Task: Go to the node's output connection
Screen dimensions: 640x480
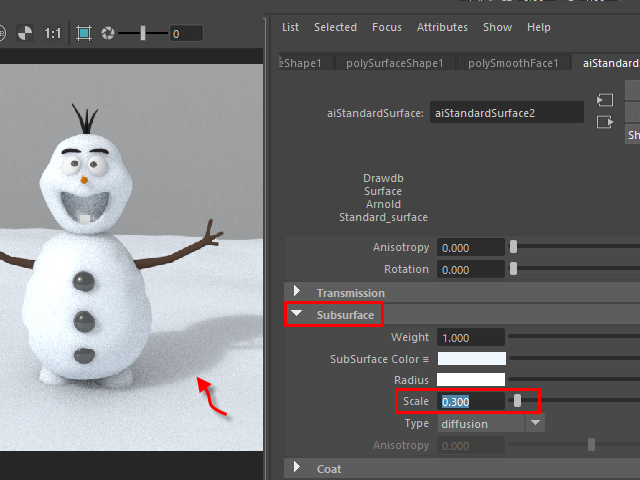Action: point(603,122)
